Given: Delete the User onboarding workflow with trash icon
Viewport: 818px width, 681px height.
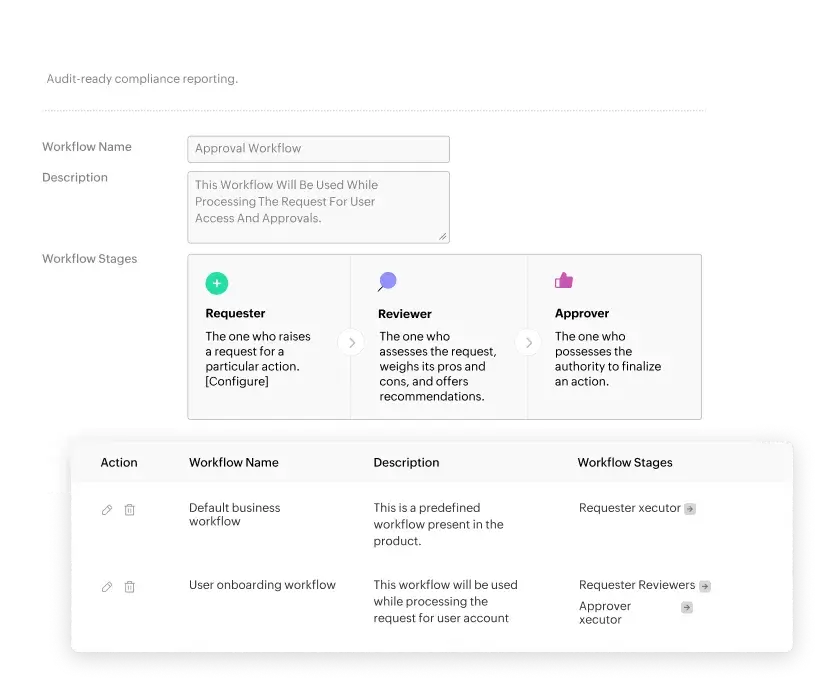Looking at the screenshot, I should click(129, 587).
